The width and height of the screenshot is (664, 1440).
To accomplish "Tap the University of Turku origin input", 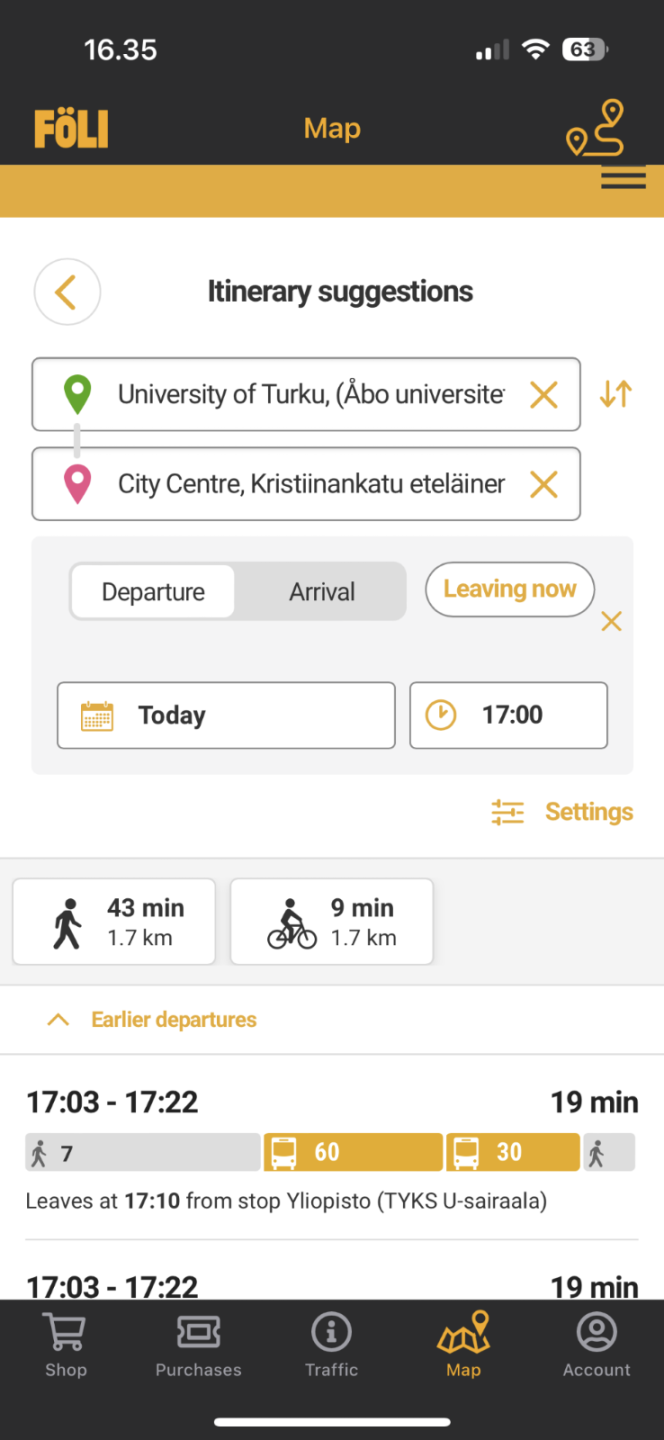I will coord(310,395).
